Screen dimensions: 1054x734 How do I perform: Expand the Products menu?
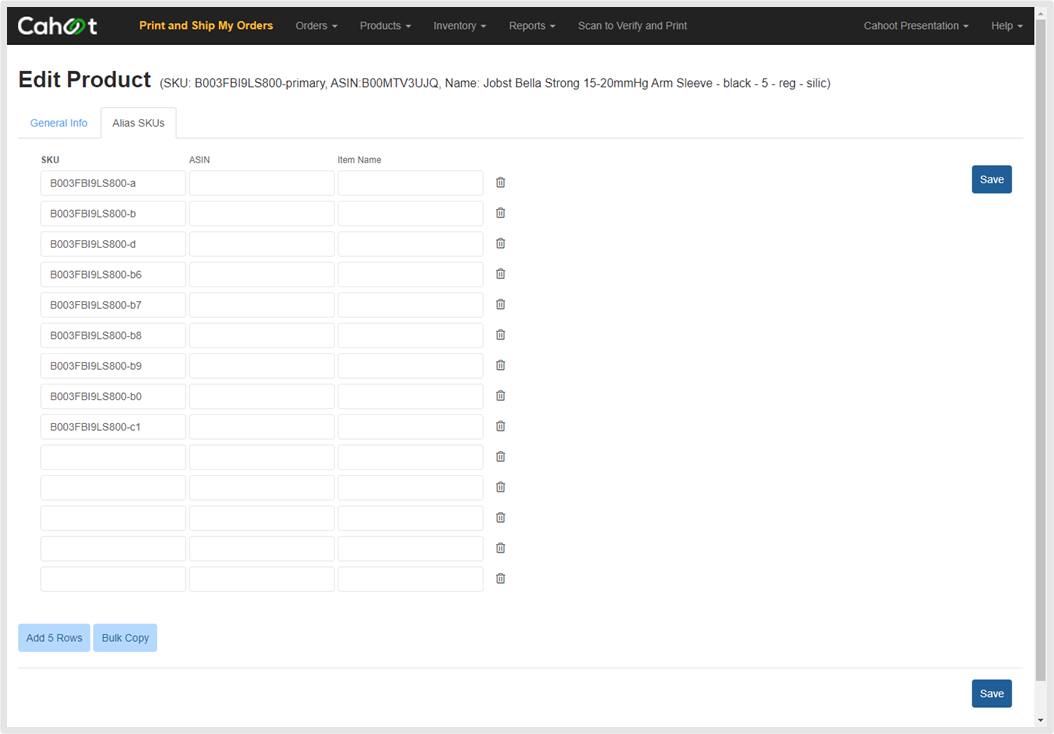[x=385, y=26]
